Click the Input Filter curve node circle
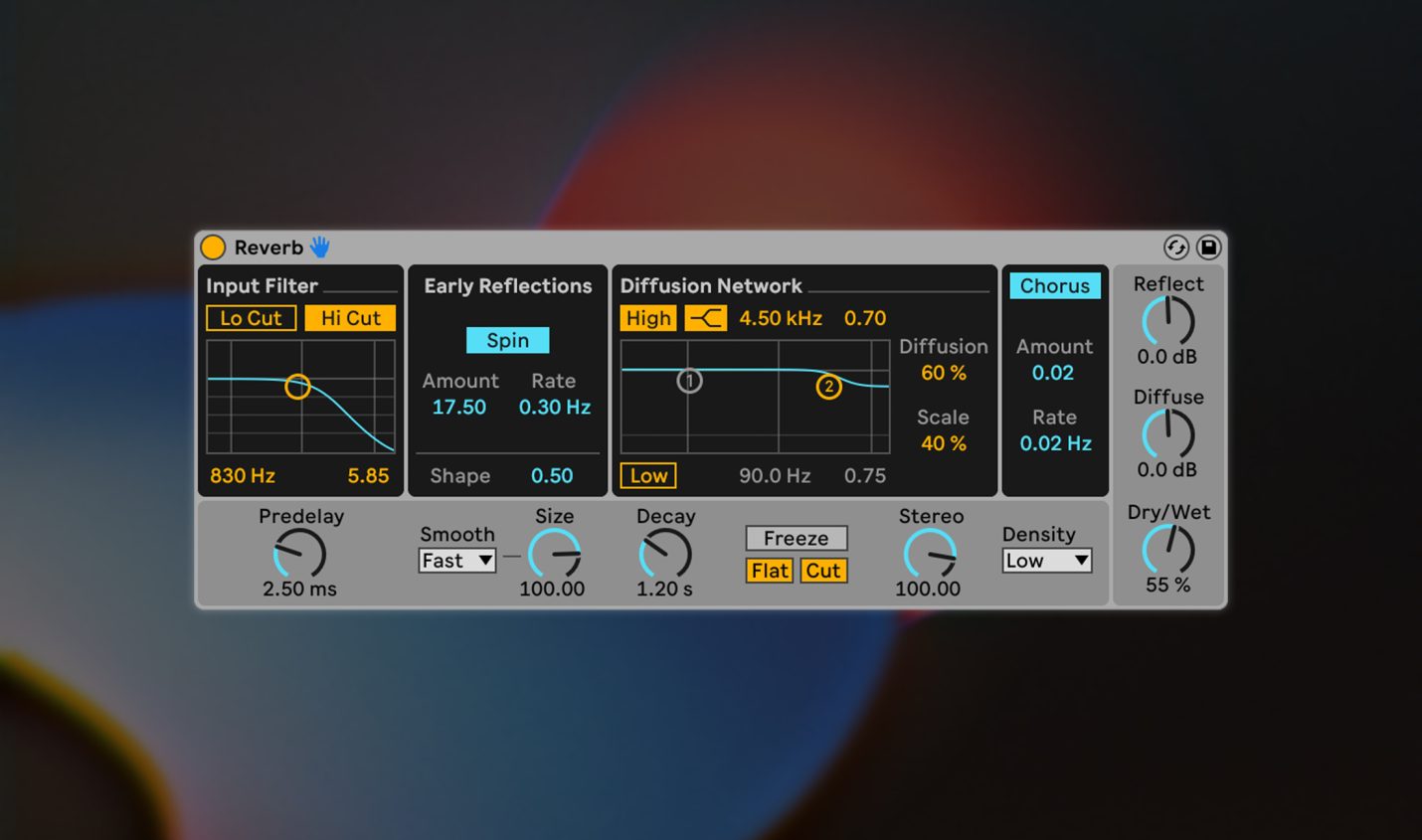The image size is (1422, 840). click(x=297, y=387)
